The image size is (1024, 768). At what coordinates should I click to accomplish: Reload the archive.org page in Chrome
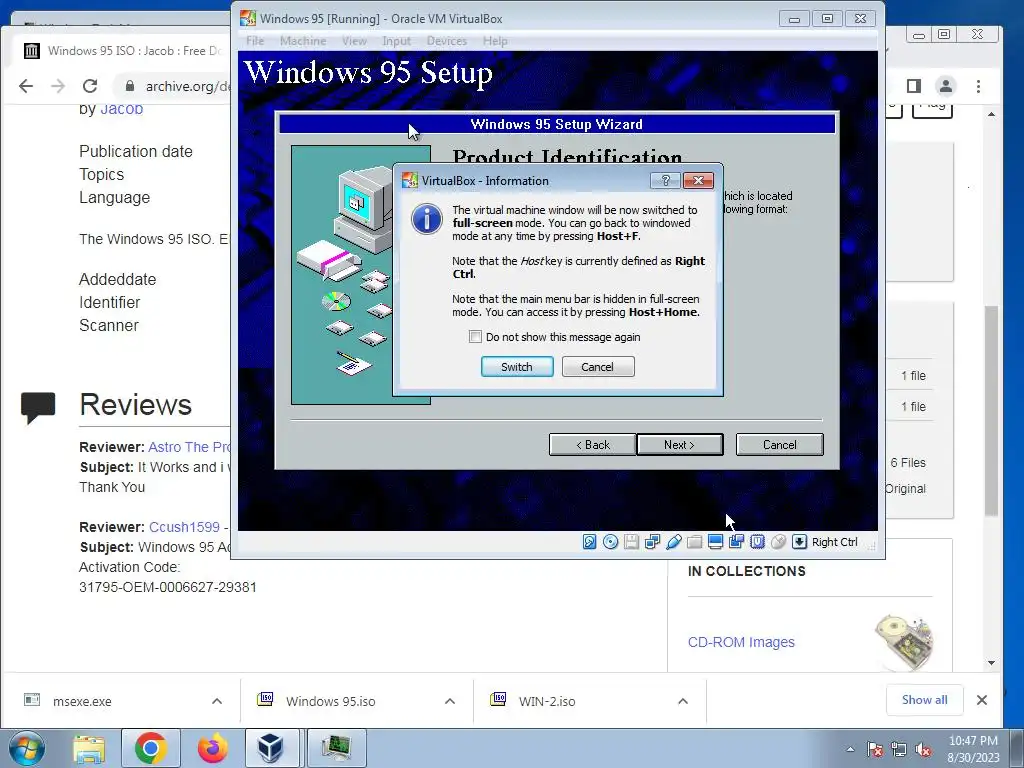pos(90,86)
